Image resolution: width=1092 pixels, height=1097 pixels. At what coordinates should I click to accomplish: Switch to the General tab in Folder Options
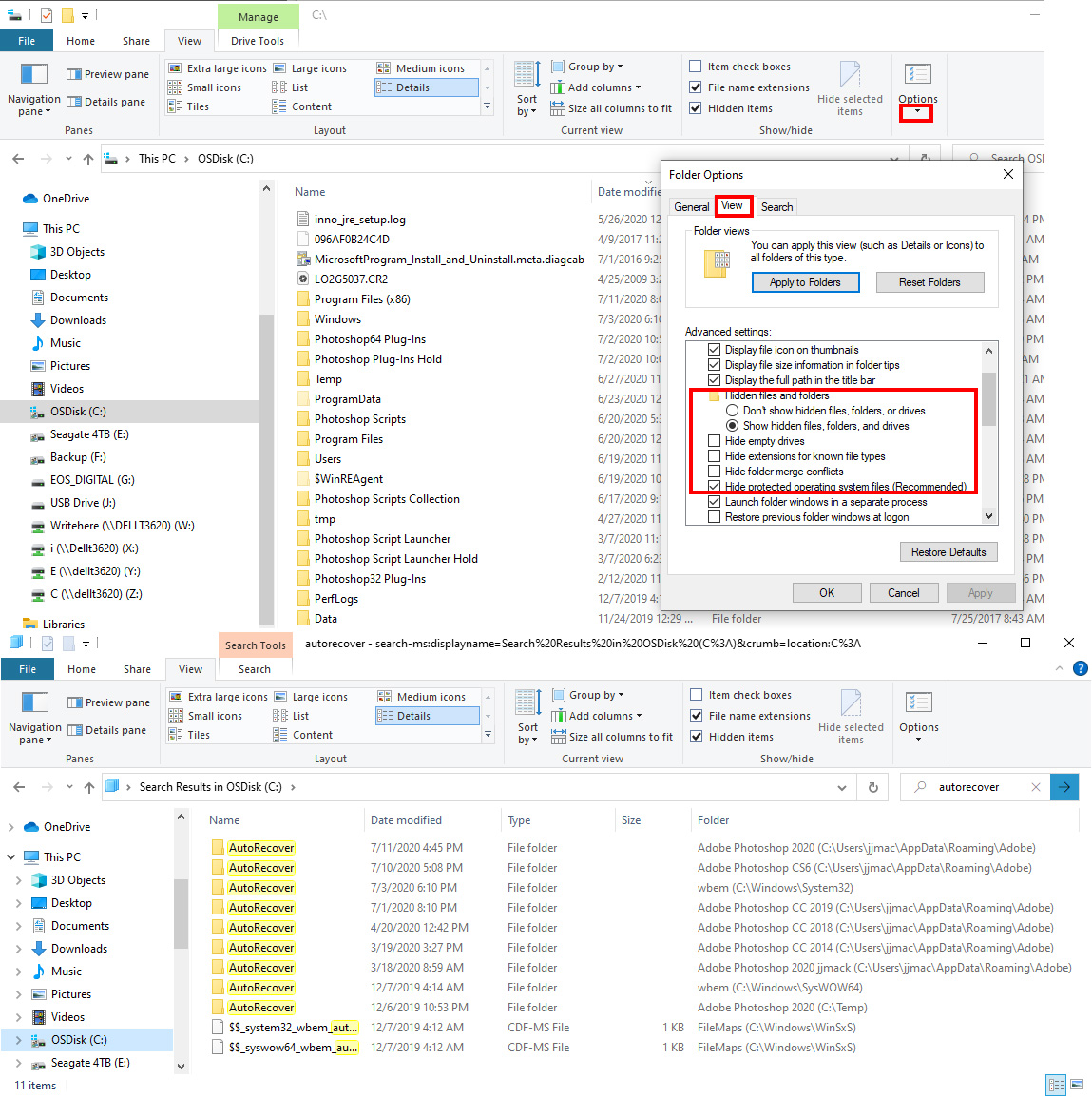[691, 206]
